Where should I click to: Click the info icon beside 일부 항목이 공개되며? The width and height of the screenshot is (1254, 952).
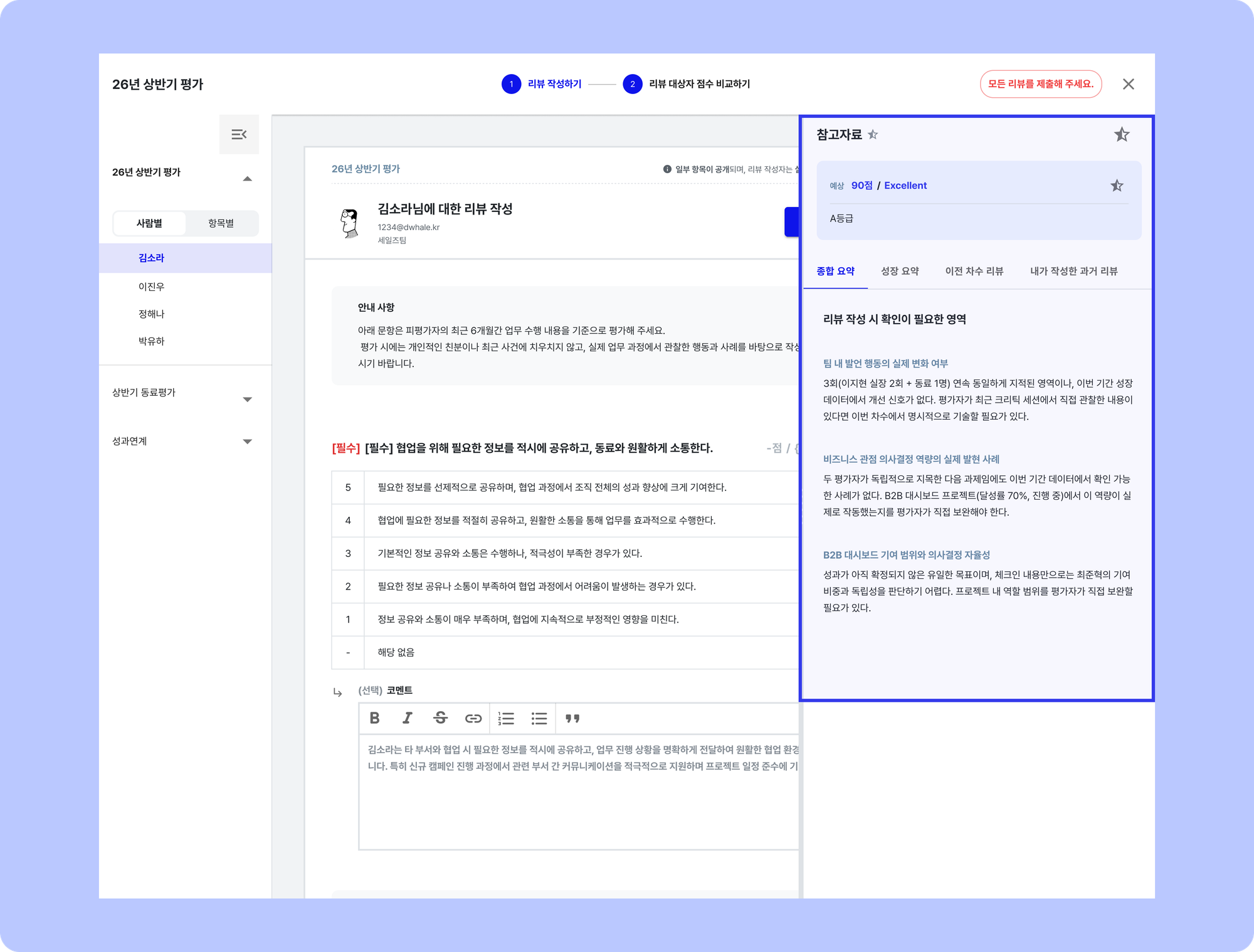(667, 169)
